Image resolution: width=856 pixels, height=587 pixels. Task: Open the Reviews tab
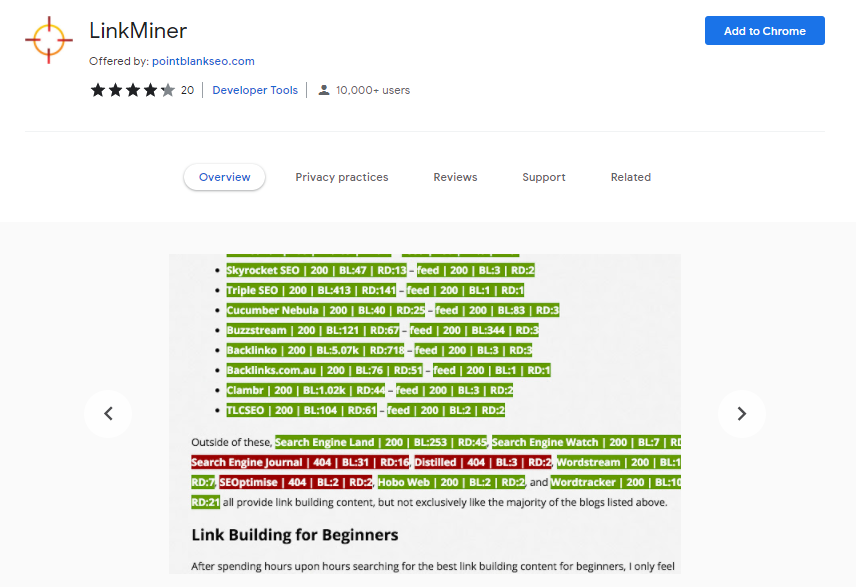point(455,177)
